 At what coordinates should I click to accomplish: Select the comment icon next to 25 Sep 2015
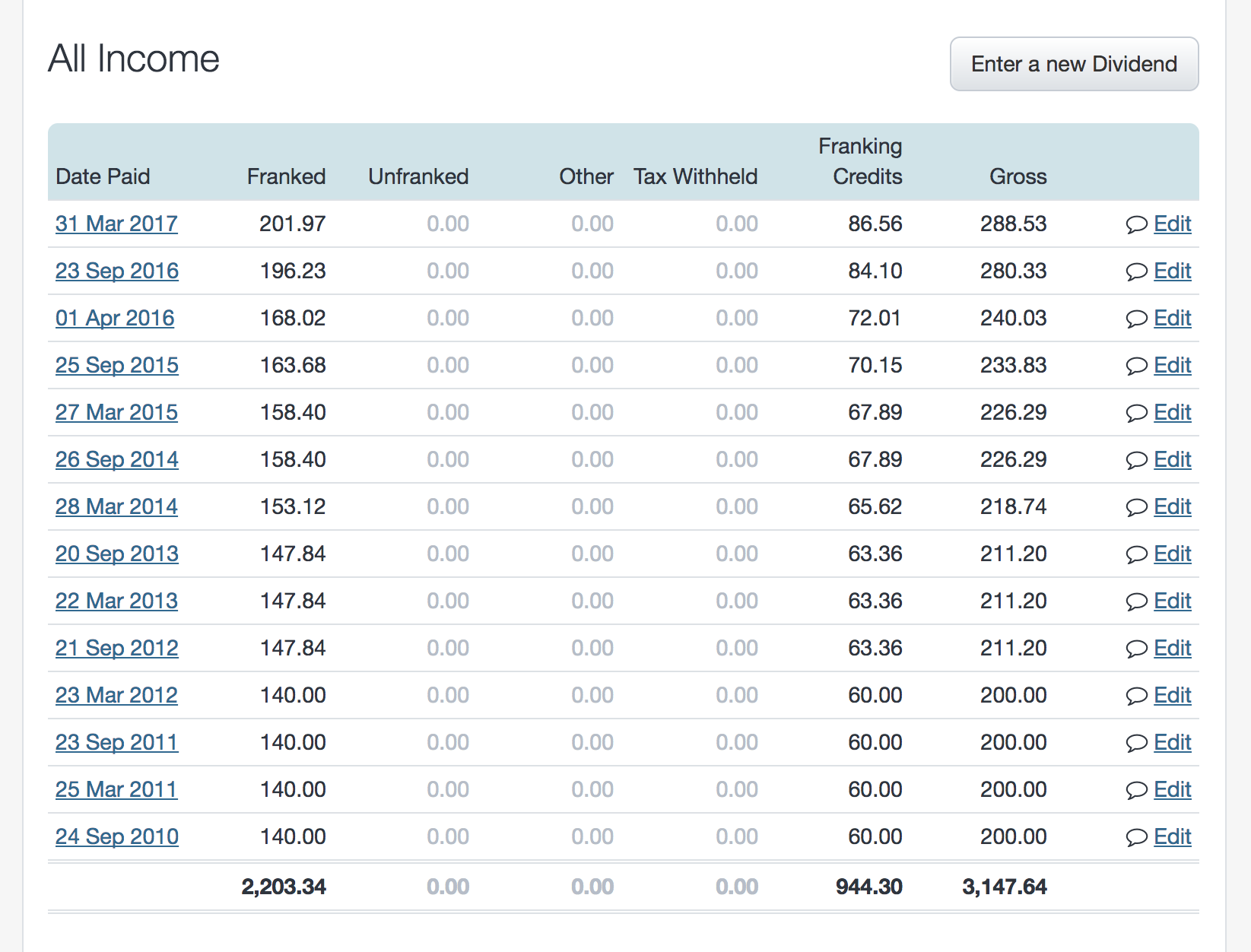coord(1136,365)
